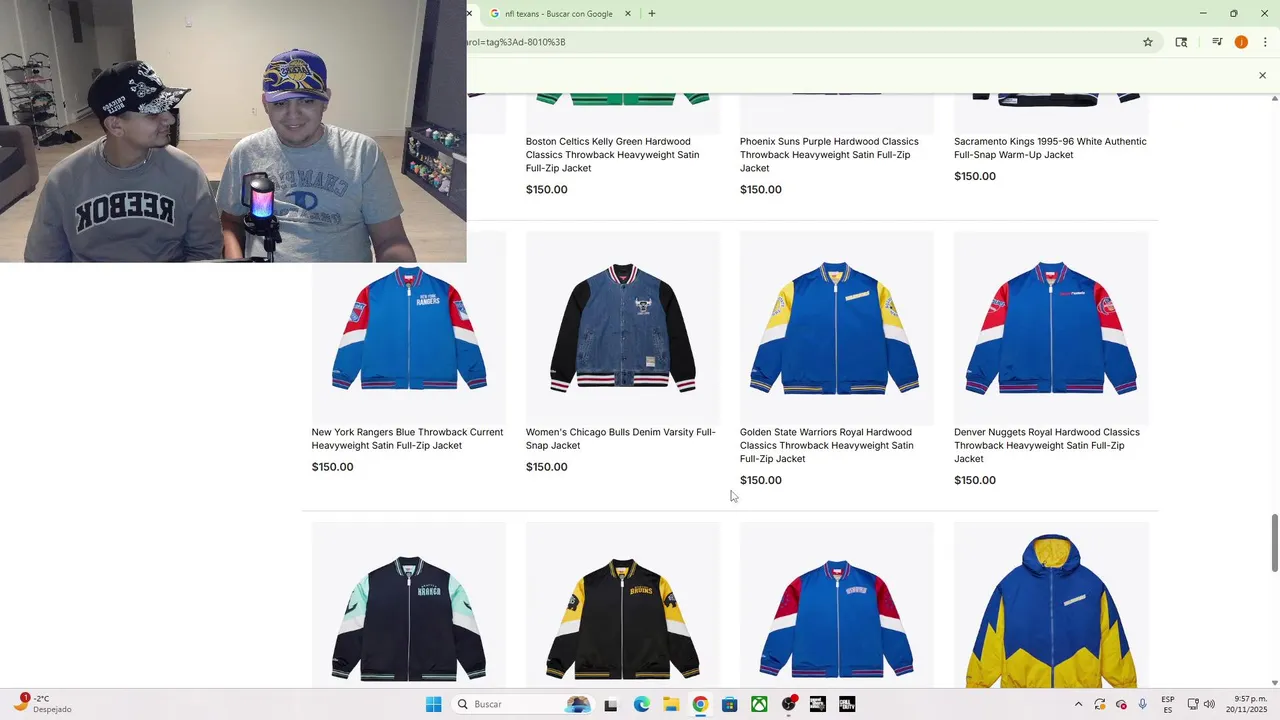Click the $150.00 price under Chicago Bulls Denim
Viewport: 1280px width, 720px height.
pyautogui.click(x=547, y=467)
